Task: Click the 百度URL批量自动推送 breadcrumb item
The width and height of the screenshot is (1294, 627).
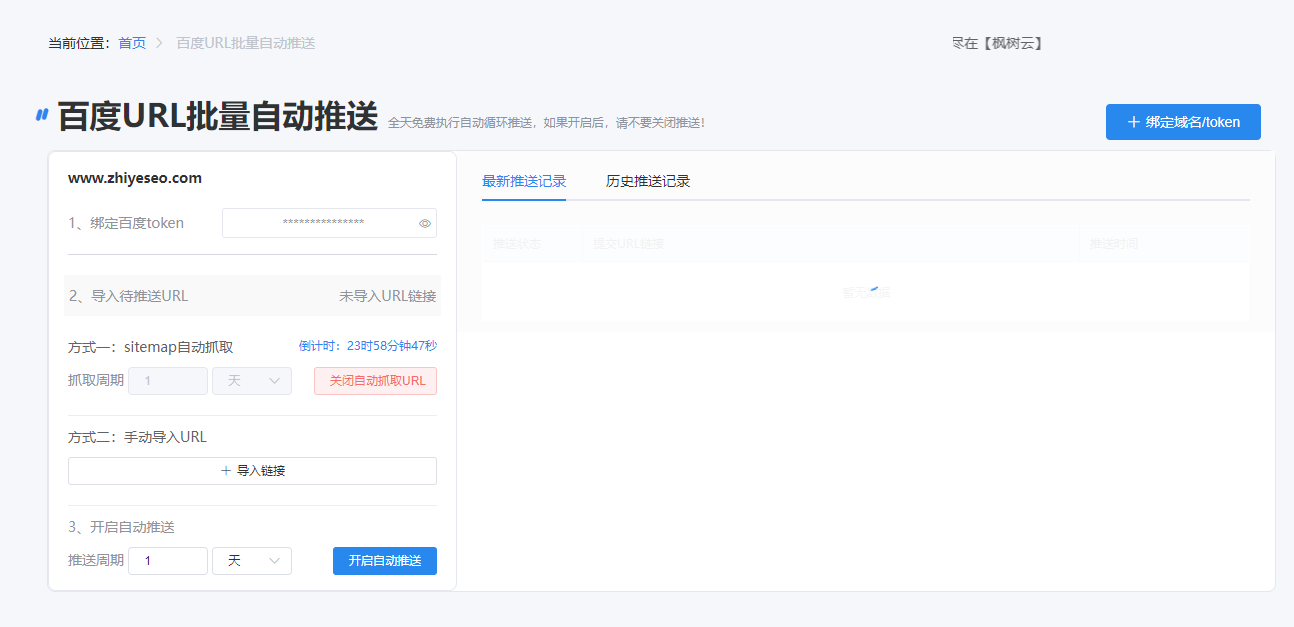Action: coord(246,43)
